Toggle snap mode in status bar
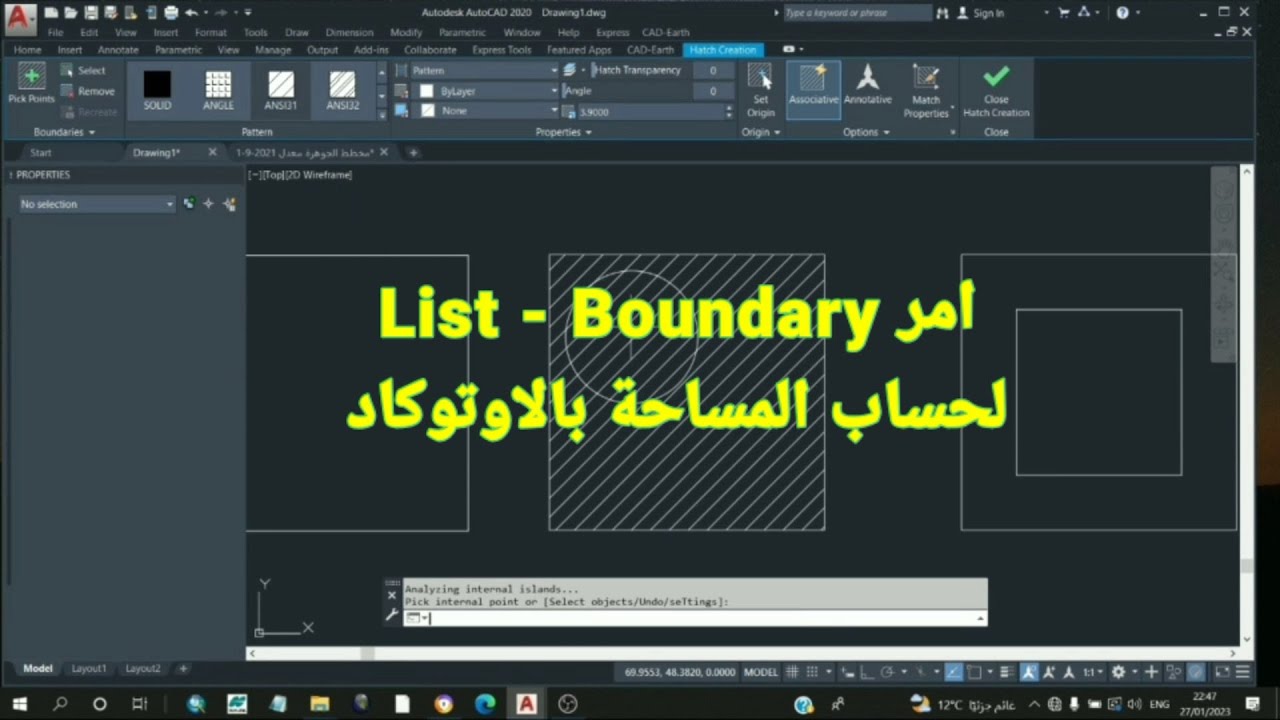Image resolution: width=1280 pixels, height=720 pixels. [x=812, y=672]
